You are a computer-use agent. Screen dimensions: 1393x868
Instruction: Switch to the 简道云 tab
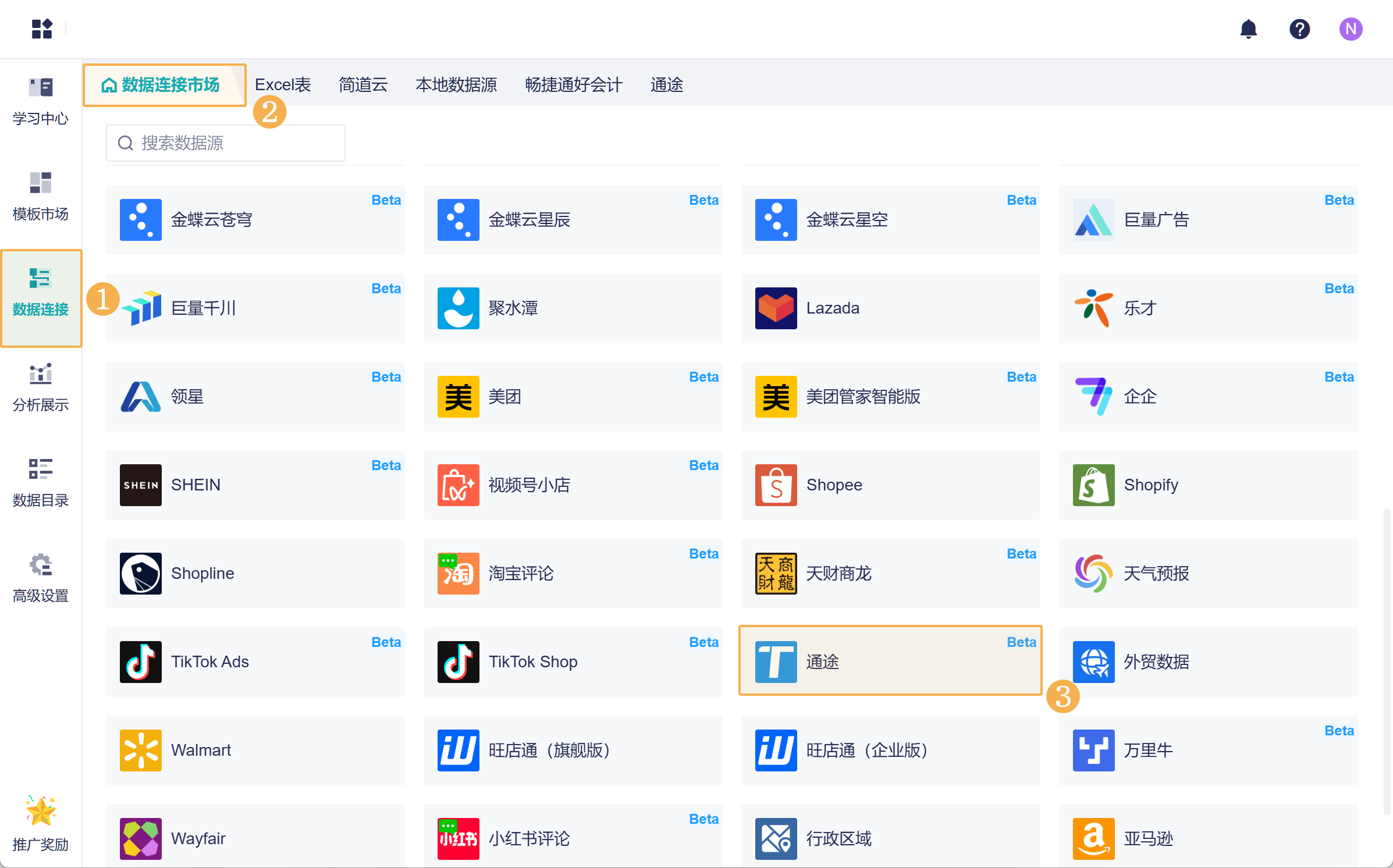click(363, 85)
